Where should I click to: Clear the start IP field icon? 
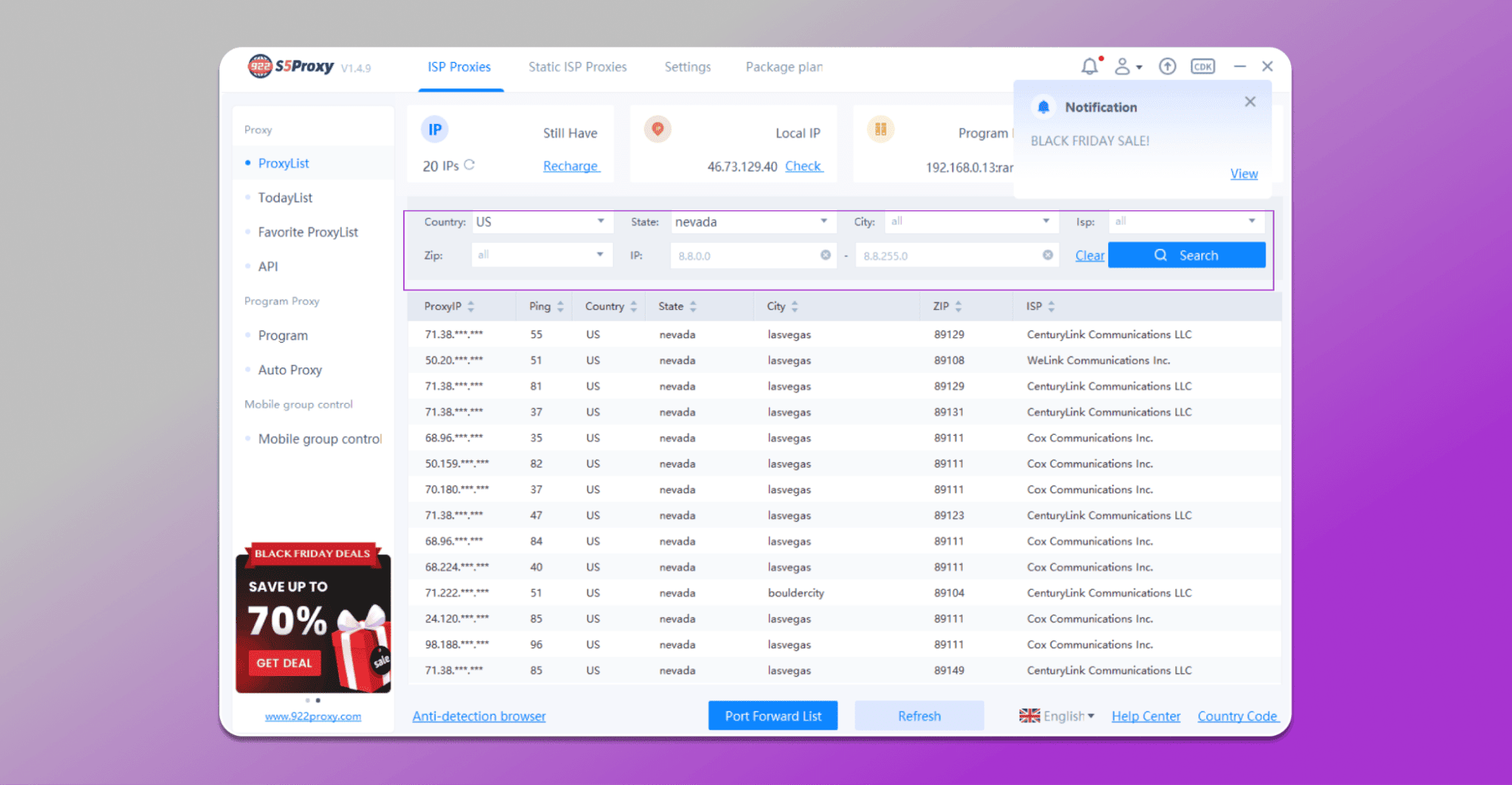pos(825,255)
